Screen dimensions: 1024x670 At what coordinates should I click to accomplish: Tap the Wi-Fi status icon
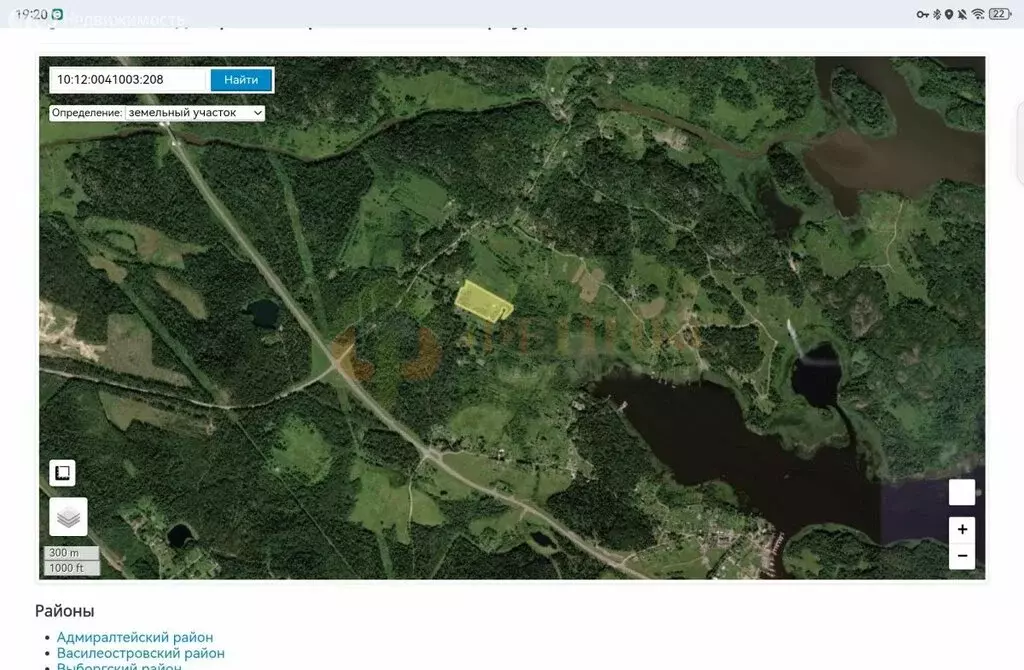pos(977,14)
